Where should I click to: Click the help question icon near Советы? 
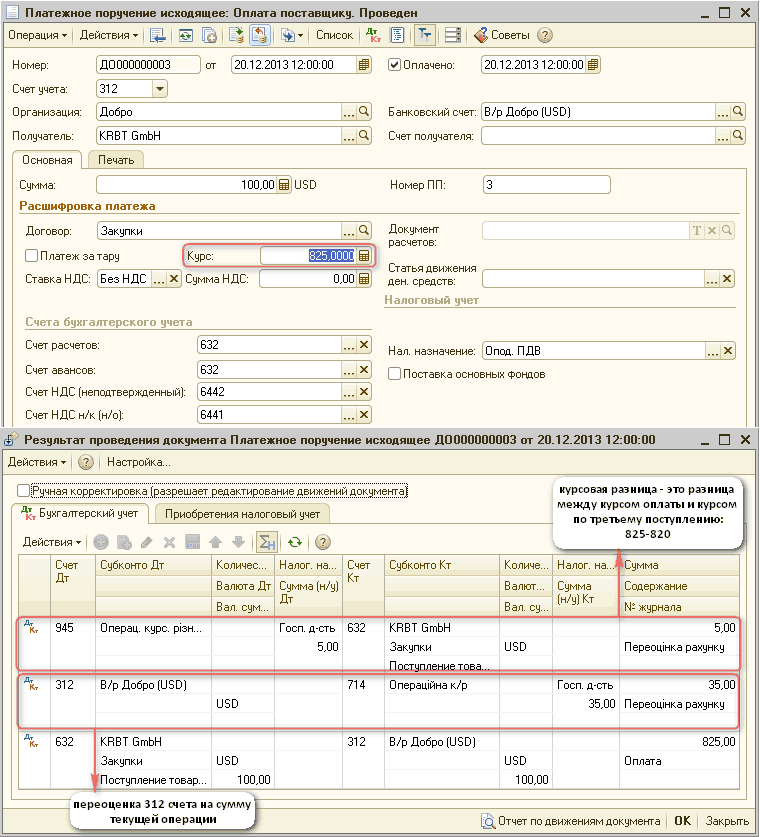coord(544,35)
